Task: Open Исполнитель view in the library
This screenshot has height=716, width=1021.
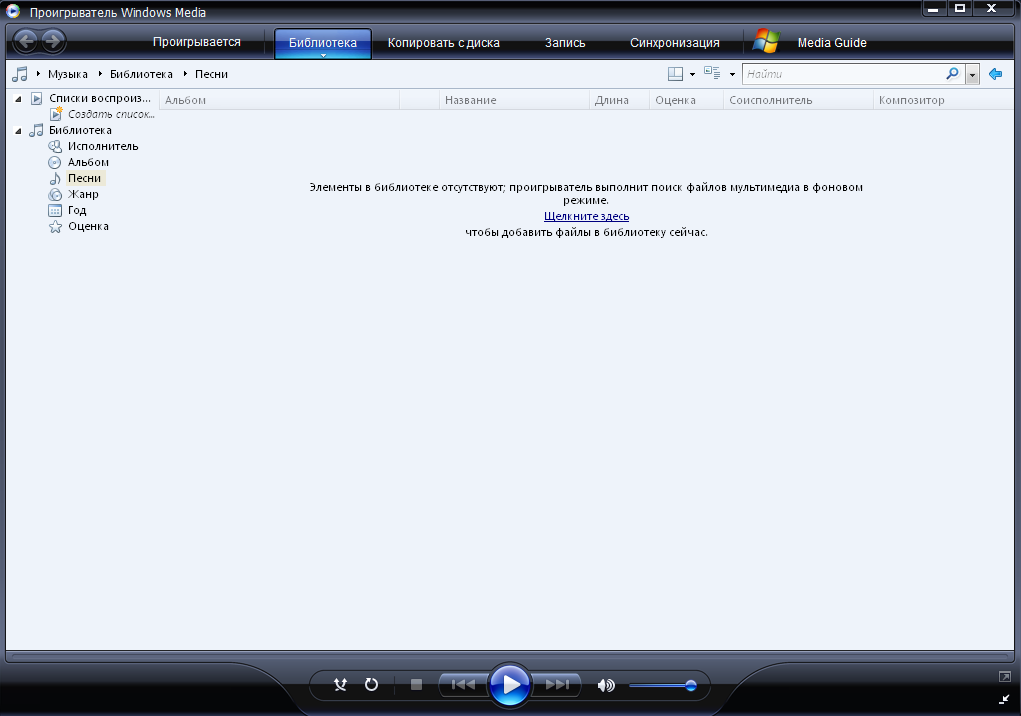Action: (x=103, y=146)
